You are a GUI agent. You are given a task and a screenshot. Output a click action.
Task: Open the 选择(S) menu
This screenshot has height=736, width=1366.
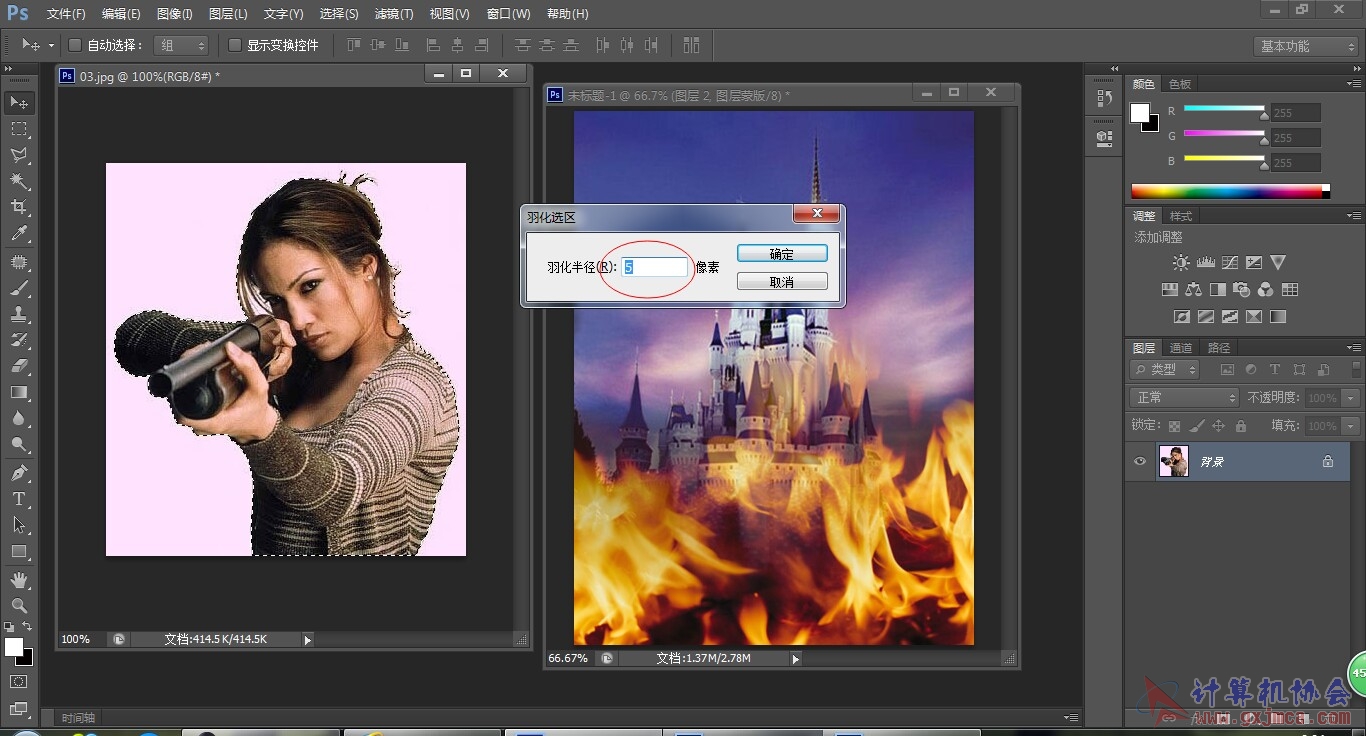[339, 14]
